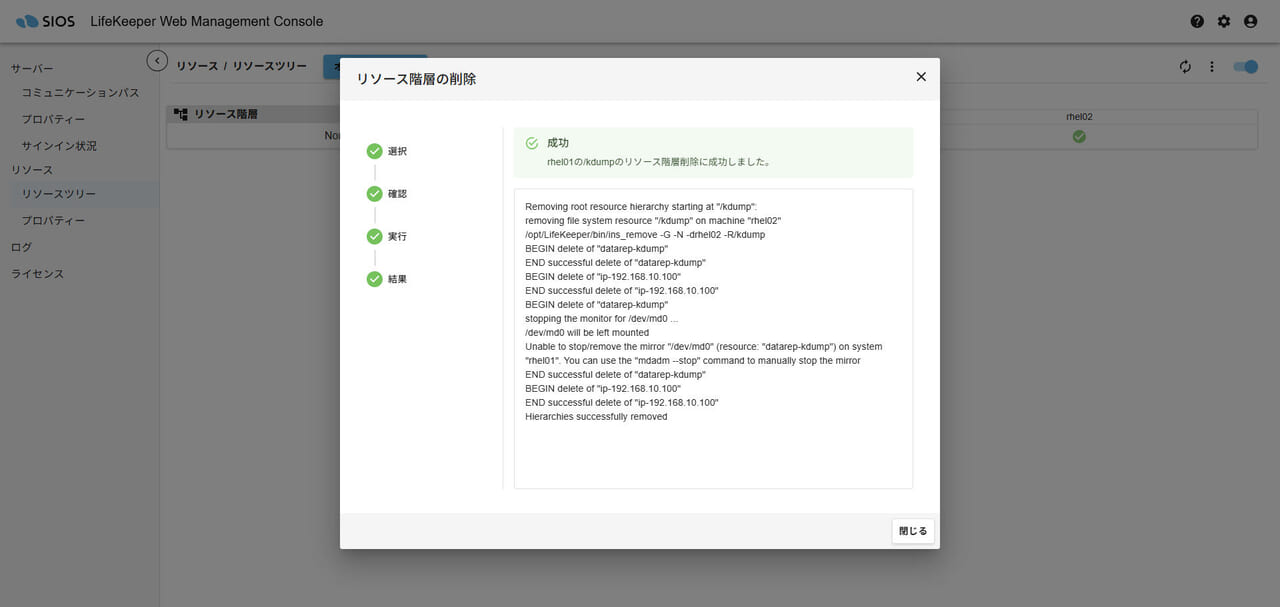Open the user account icon menu

[1250, 21]
